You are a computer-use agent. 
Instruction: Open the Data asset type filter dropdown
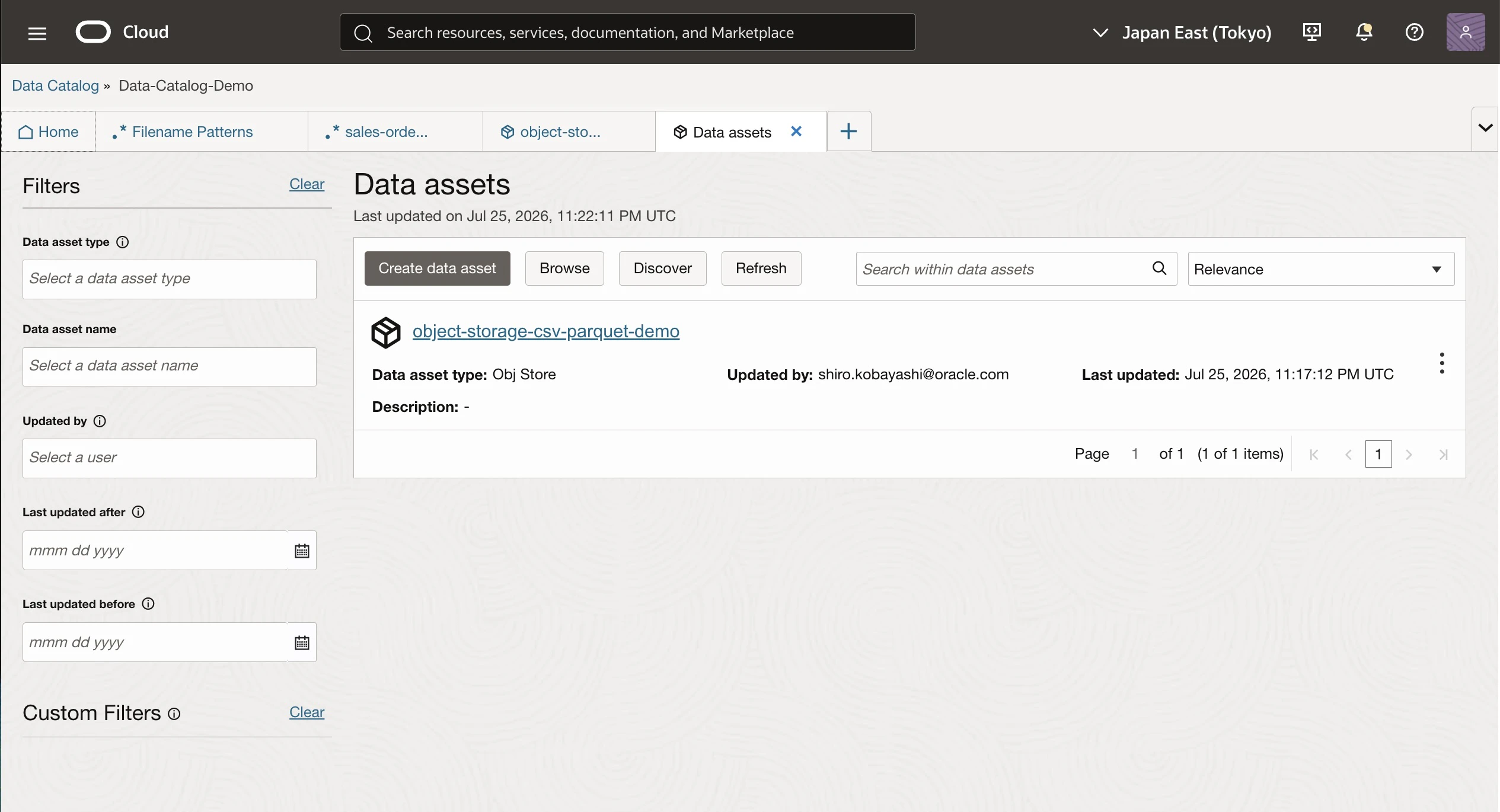tap(170, 279)
